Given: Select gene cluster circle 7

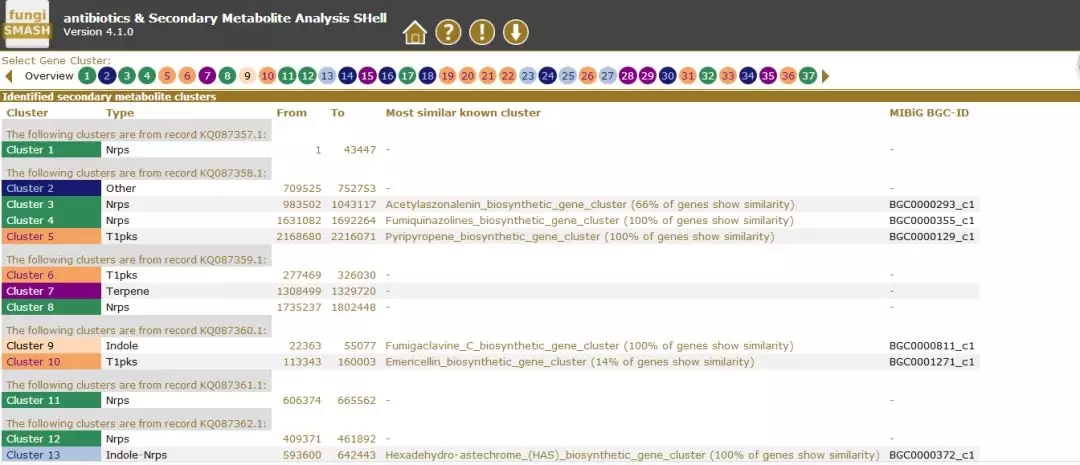Looking at the screenshot, I should (x=207, y=76).
